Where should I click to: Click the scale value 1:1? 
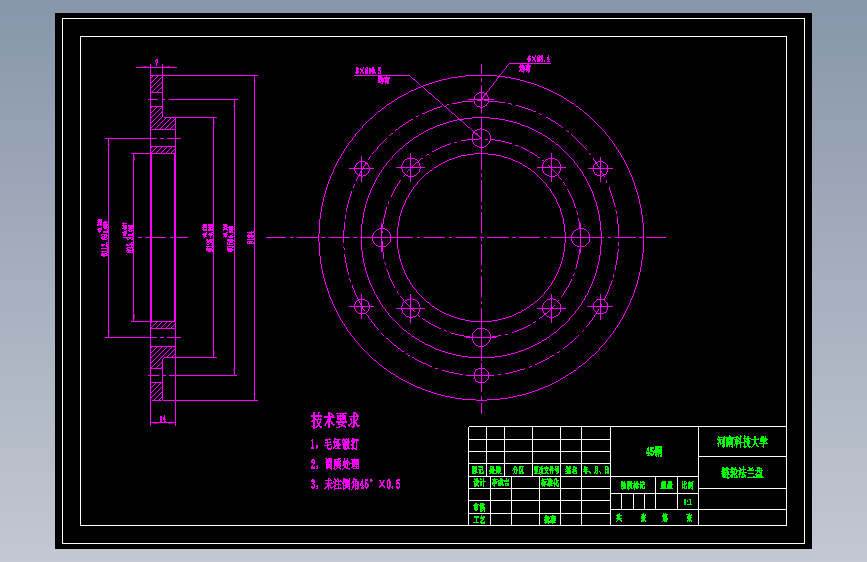click(x=688, y=502)
